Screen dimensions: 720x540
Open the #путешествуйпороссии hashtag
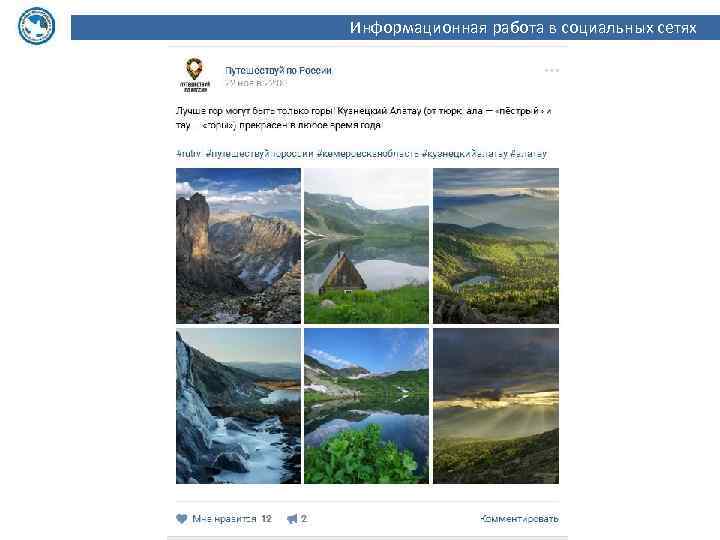click(x=260, y=153)
